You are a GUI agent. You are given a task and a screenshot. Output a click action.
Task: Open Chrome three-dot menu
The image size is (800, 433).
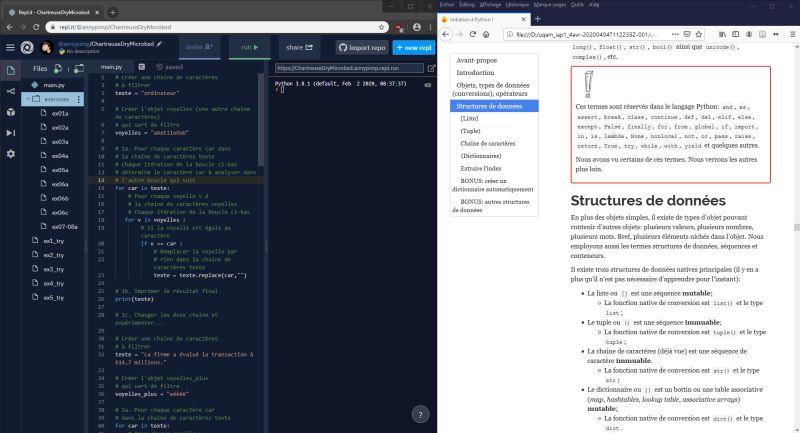(x=430, y=27)
